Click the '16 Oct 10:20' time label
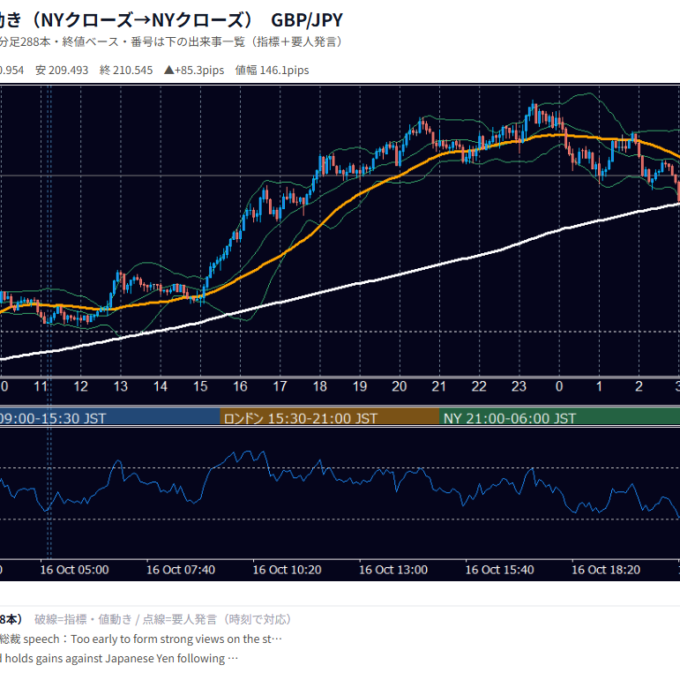The image size is (680, 680). (x=287, y=569)
